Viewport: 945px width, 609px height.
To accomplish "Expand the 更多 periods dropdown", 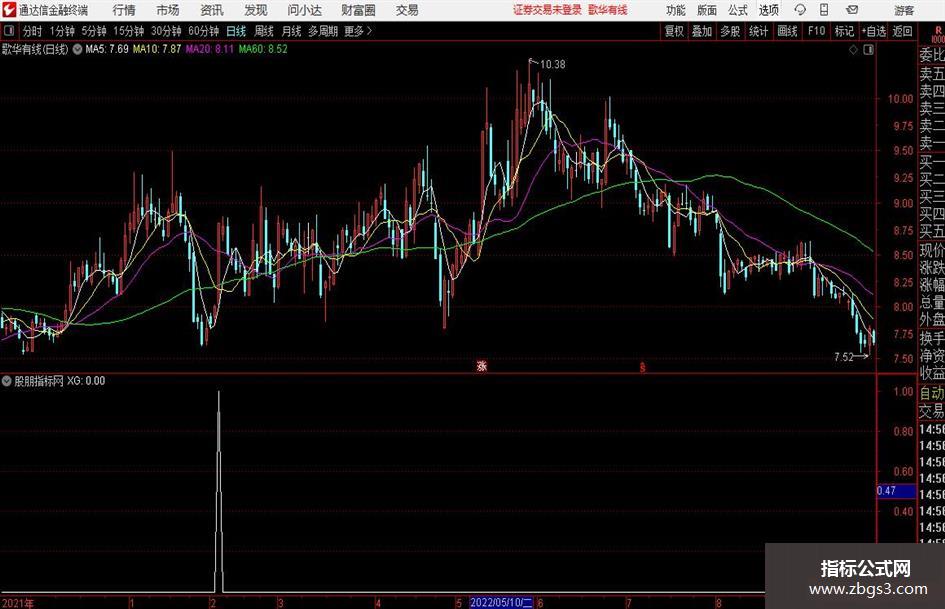I will [x=359, y=31].
